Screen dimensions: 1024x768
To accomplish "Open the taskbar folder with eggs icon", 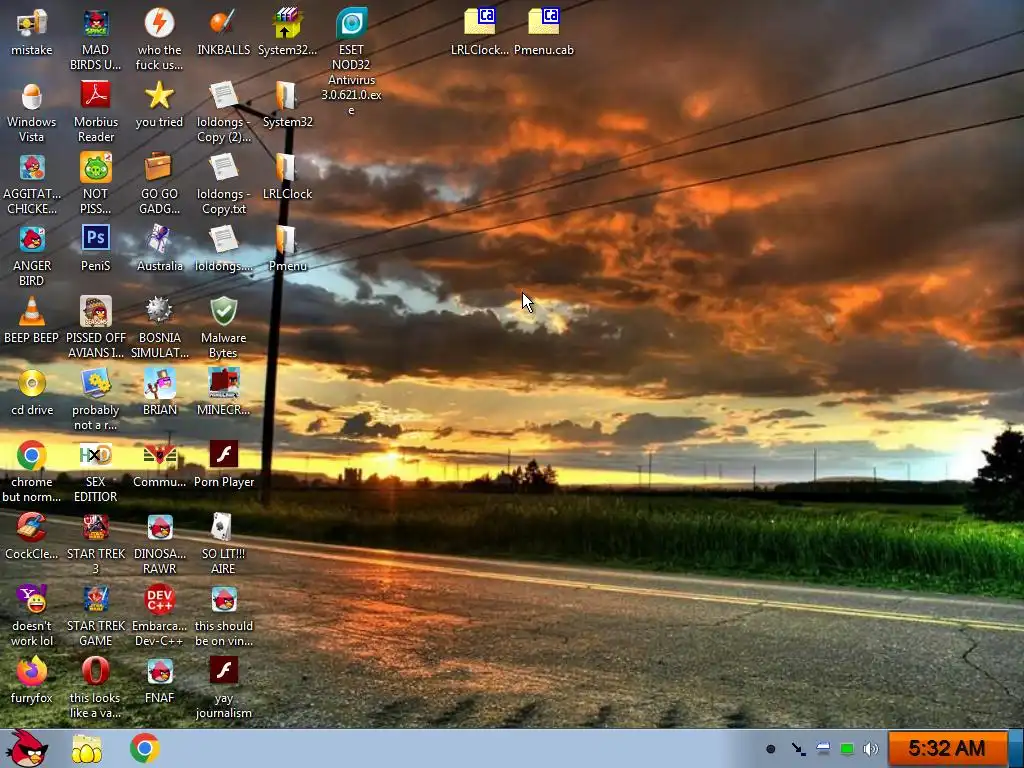I will pos(87,749).
